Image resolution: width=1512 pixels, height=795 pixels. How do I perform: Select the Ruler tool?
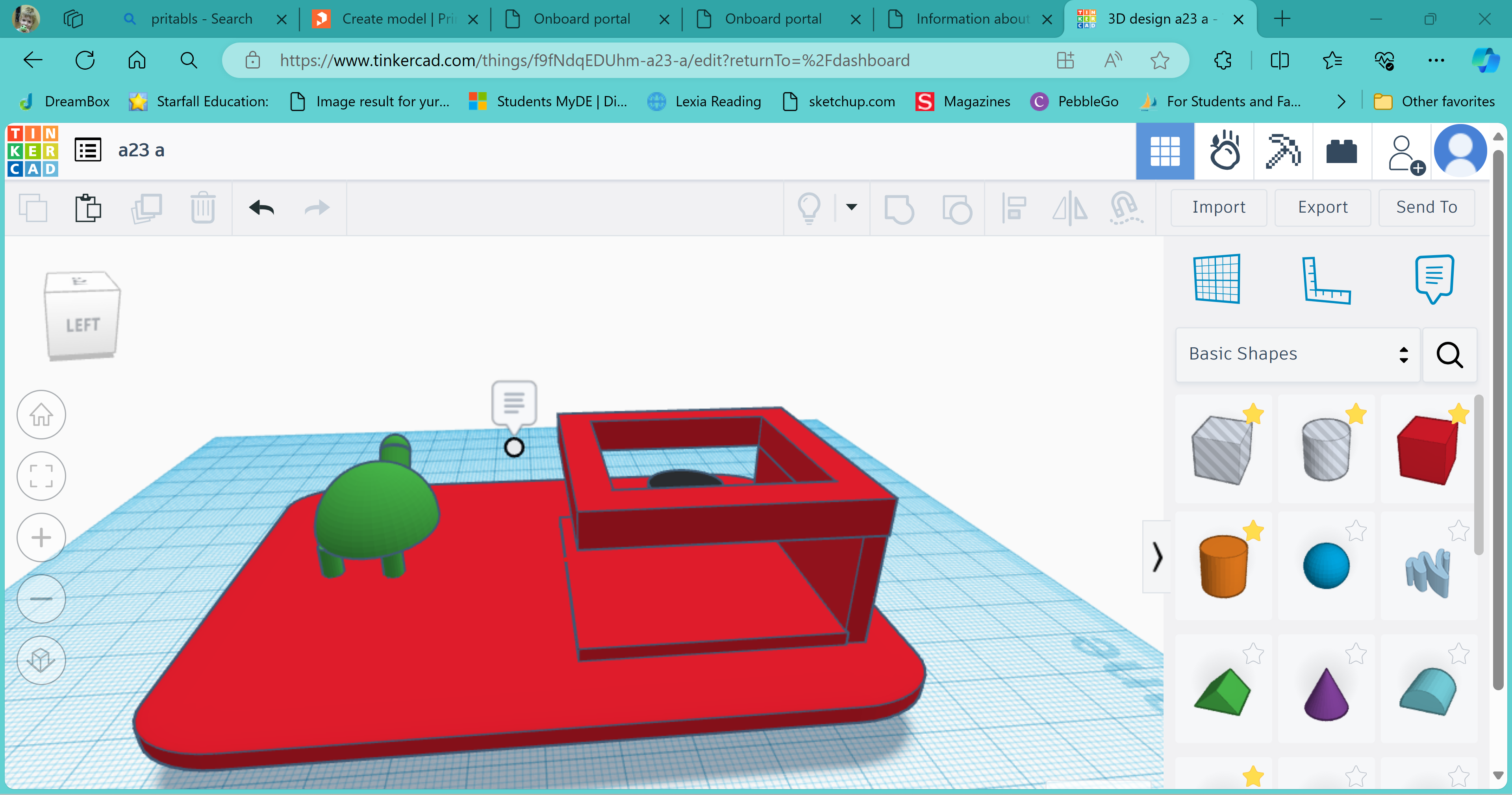tap(1327, 280)
